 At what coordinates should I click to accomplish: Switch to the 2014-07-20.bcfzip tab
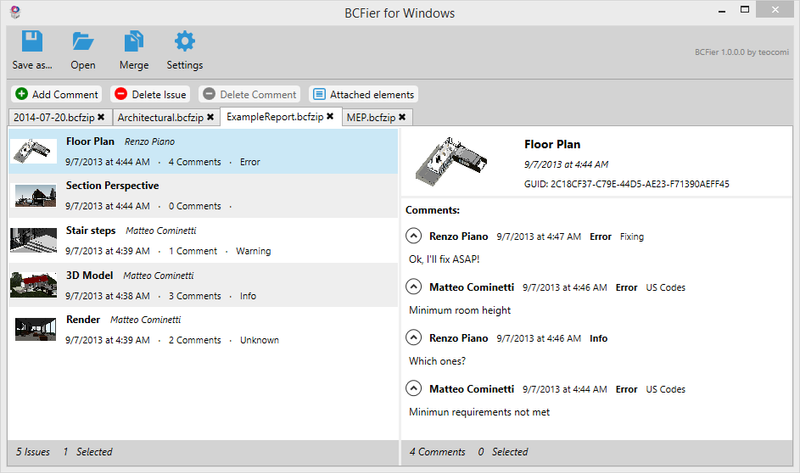51,117
